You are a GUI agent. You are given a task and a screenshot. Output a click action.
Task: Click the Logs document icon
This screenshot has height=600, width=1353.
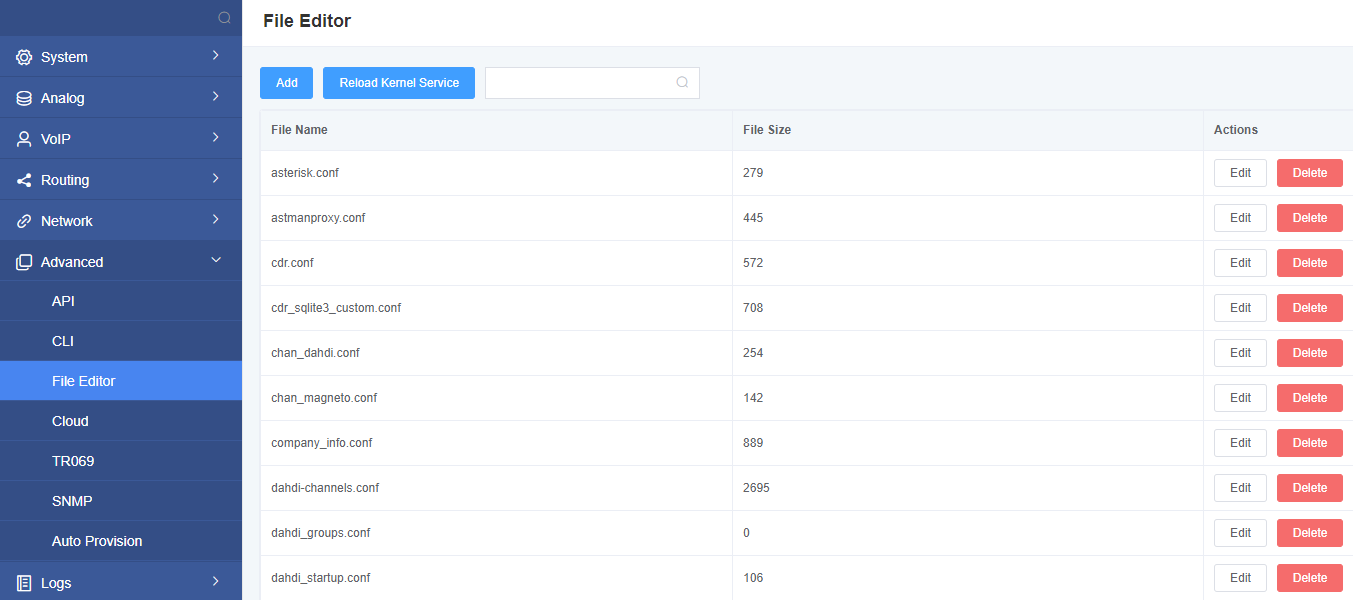click(x=24, y=583)
